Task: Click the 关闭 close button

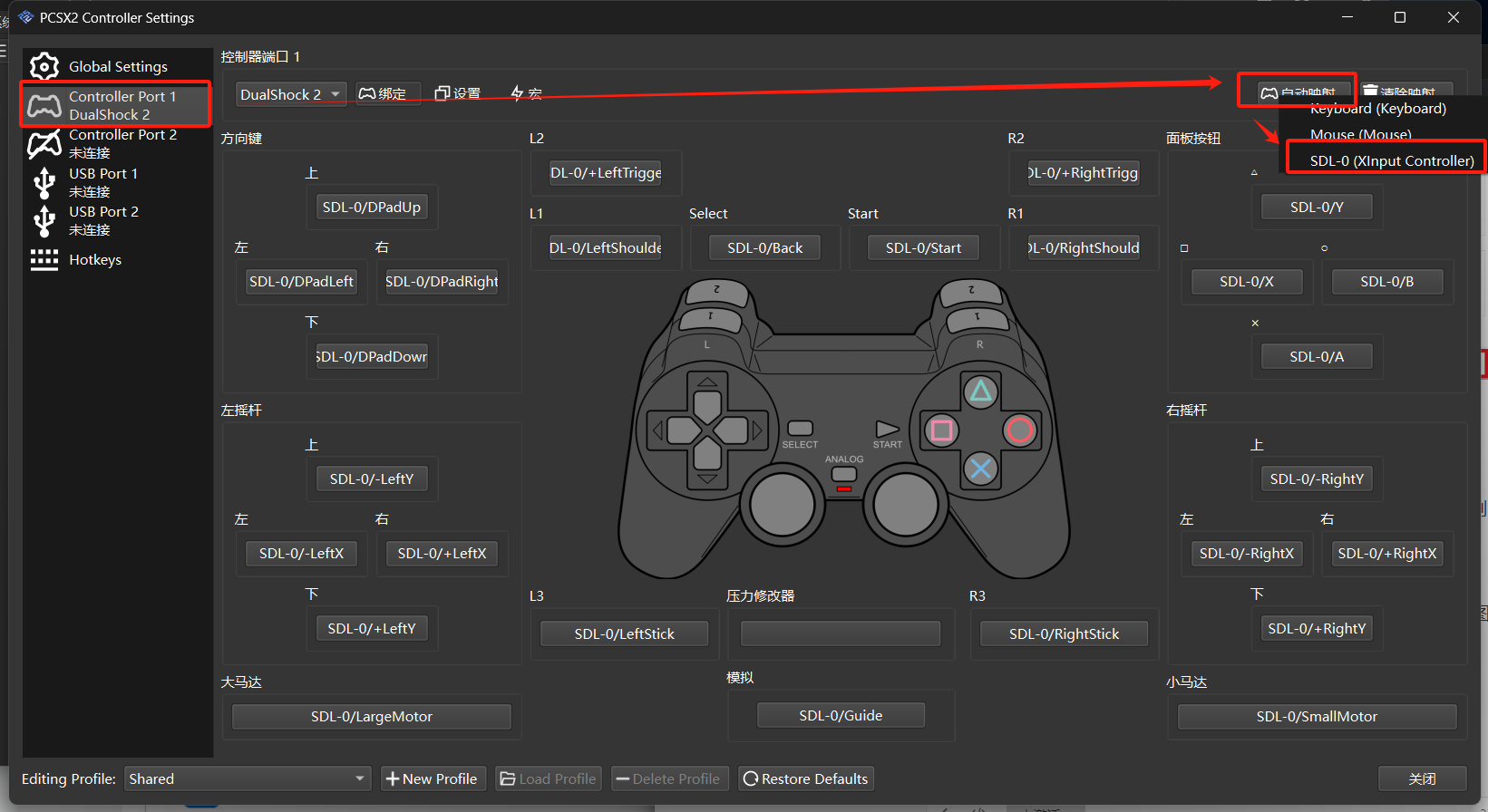Action: 1422,778
